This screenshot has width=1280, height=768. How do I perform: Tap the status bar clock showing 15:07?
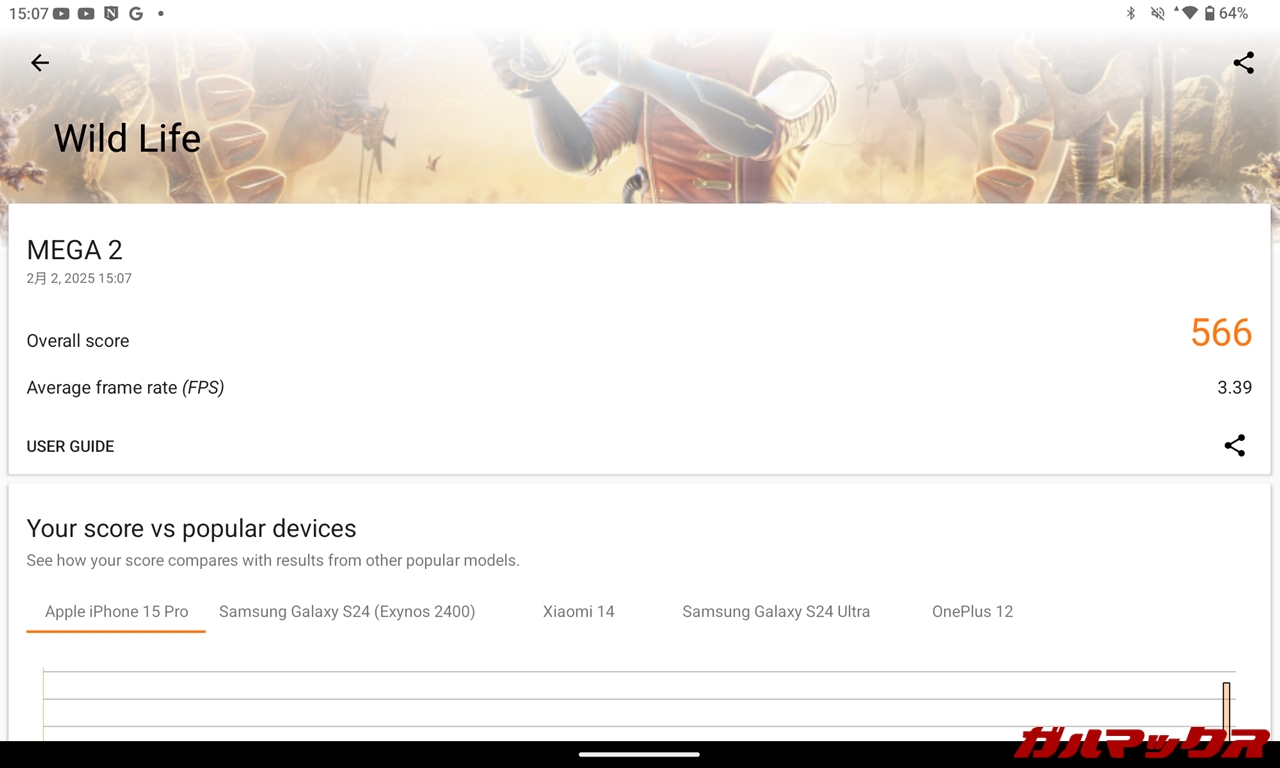coord(28,14)
